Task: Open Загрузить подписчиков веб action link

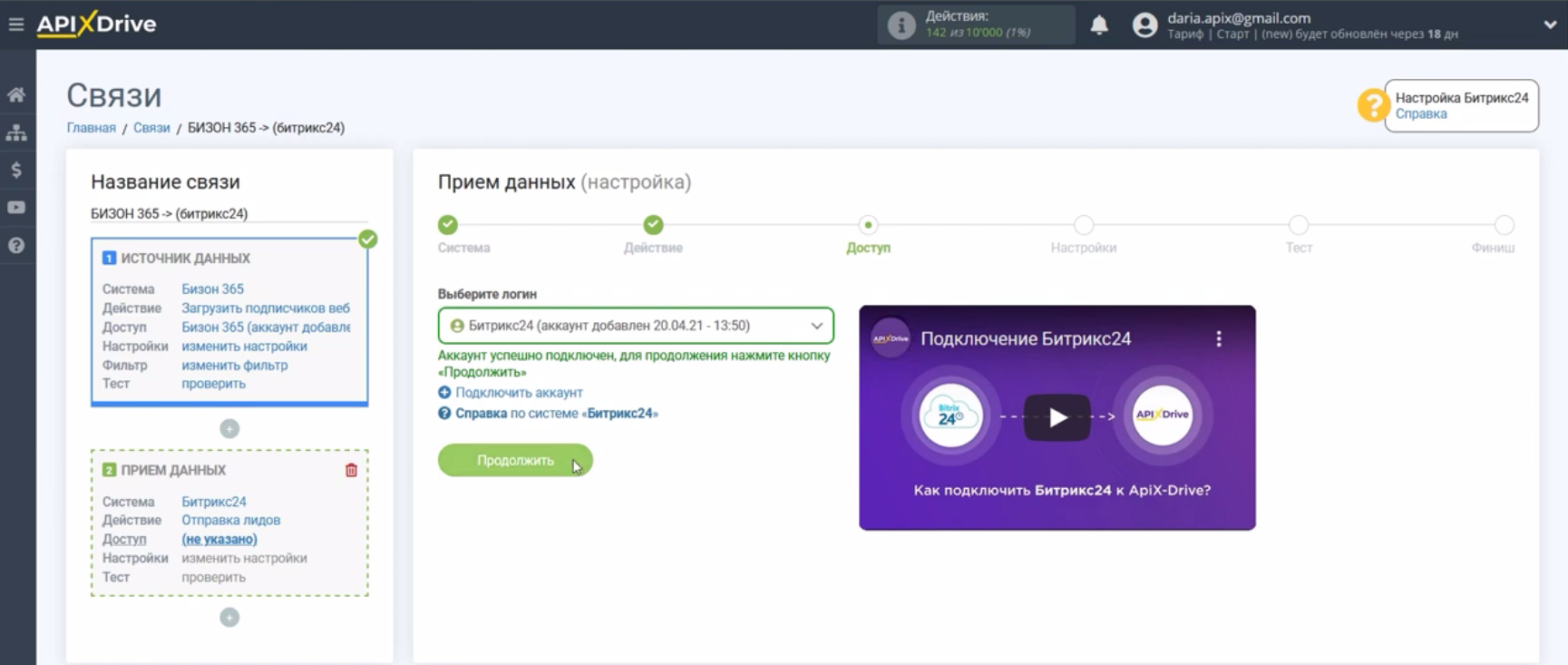Action: coord(266,308)
